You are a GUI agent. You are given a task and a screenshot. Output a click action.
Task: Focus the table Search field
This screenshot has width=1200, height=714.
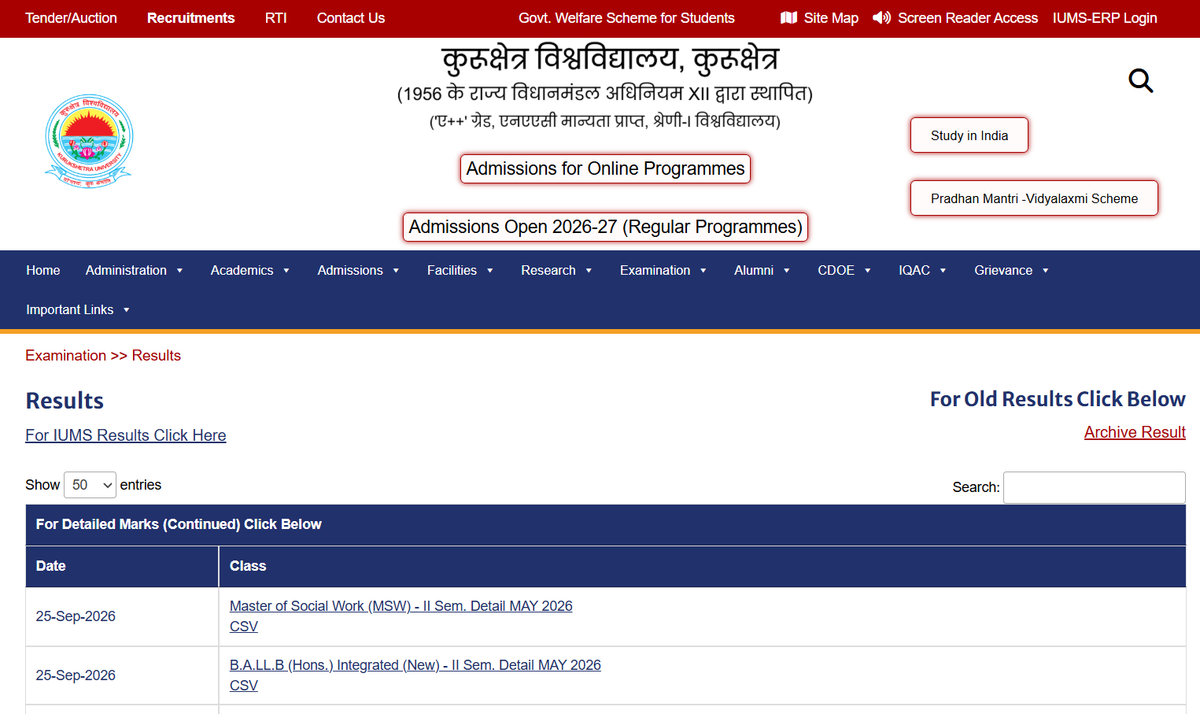(1094, 487)
